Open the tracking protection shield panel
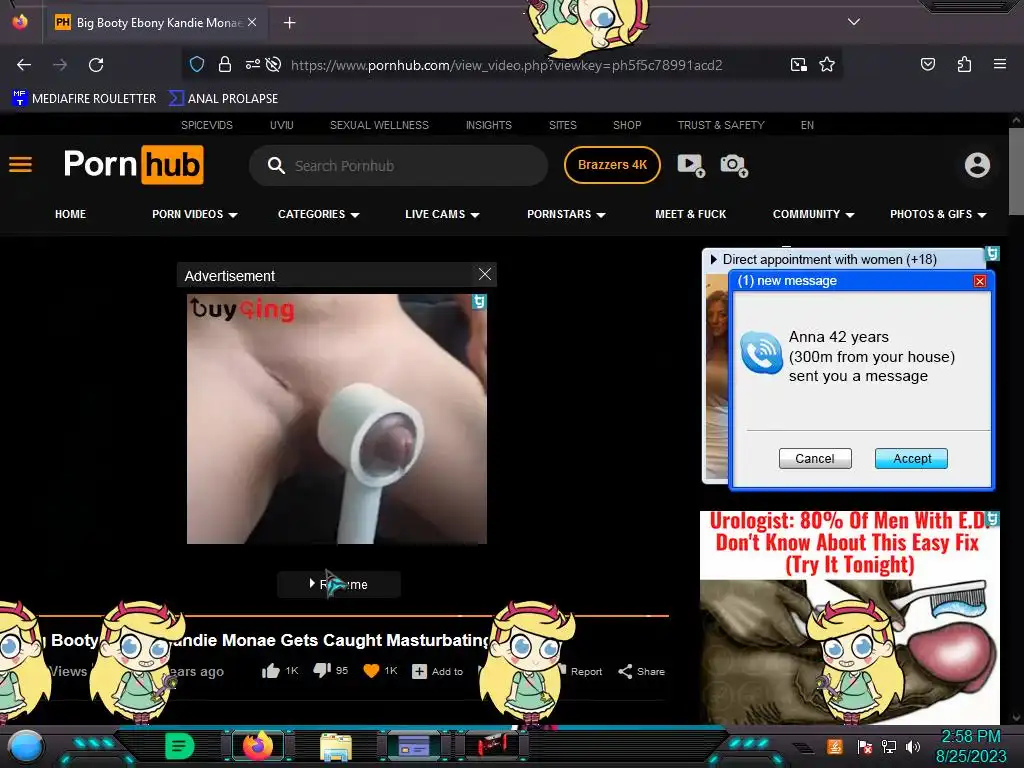The width and height of the screenshot is (1024, 768). pyautogui.click(x=197, y=64)
